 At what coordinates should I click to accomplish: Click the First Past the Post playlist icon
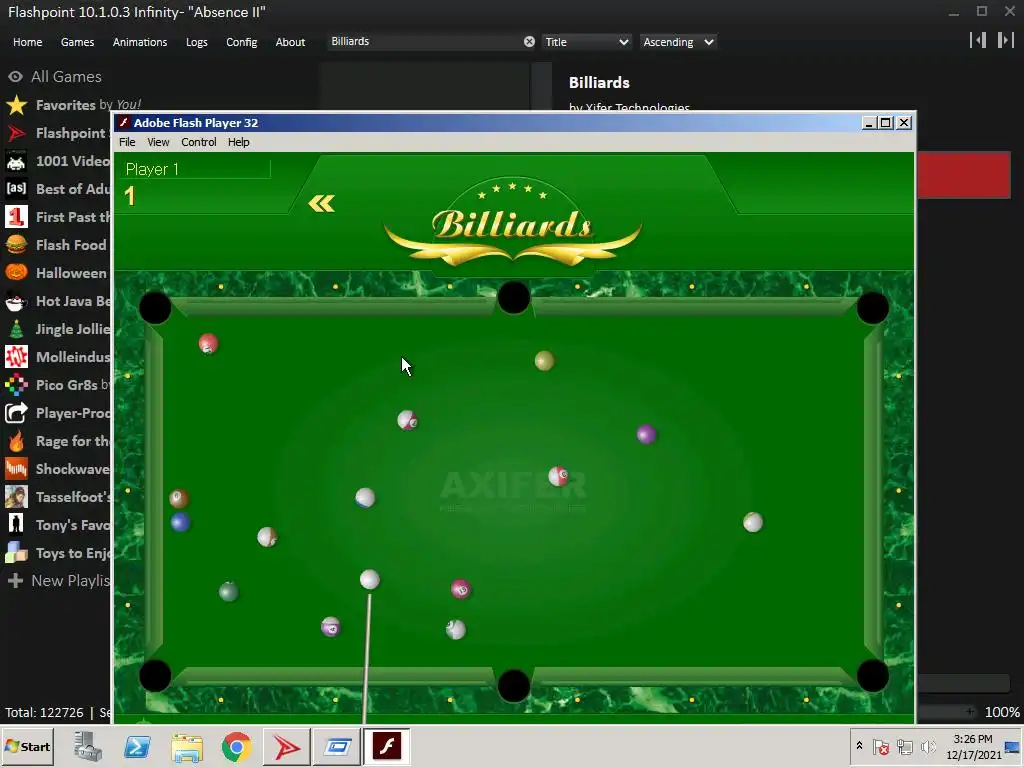click(x=16, y=217)
